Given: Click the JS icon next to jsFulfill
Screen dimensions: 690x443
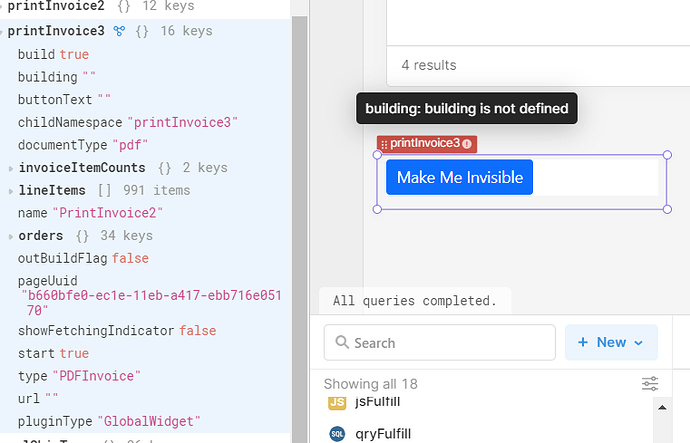Looking at the screenshot, I should (x=337, y=402).
